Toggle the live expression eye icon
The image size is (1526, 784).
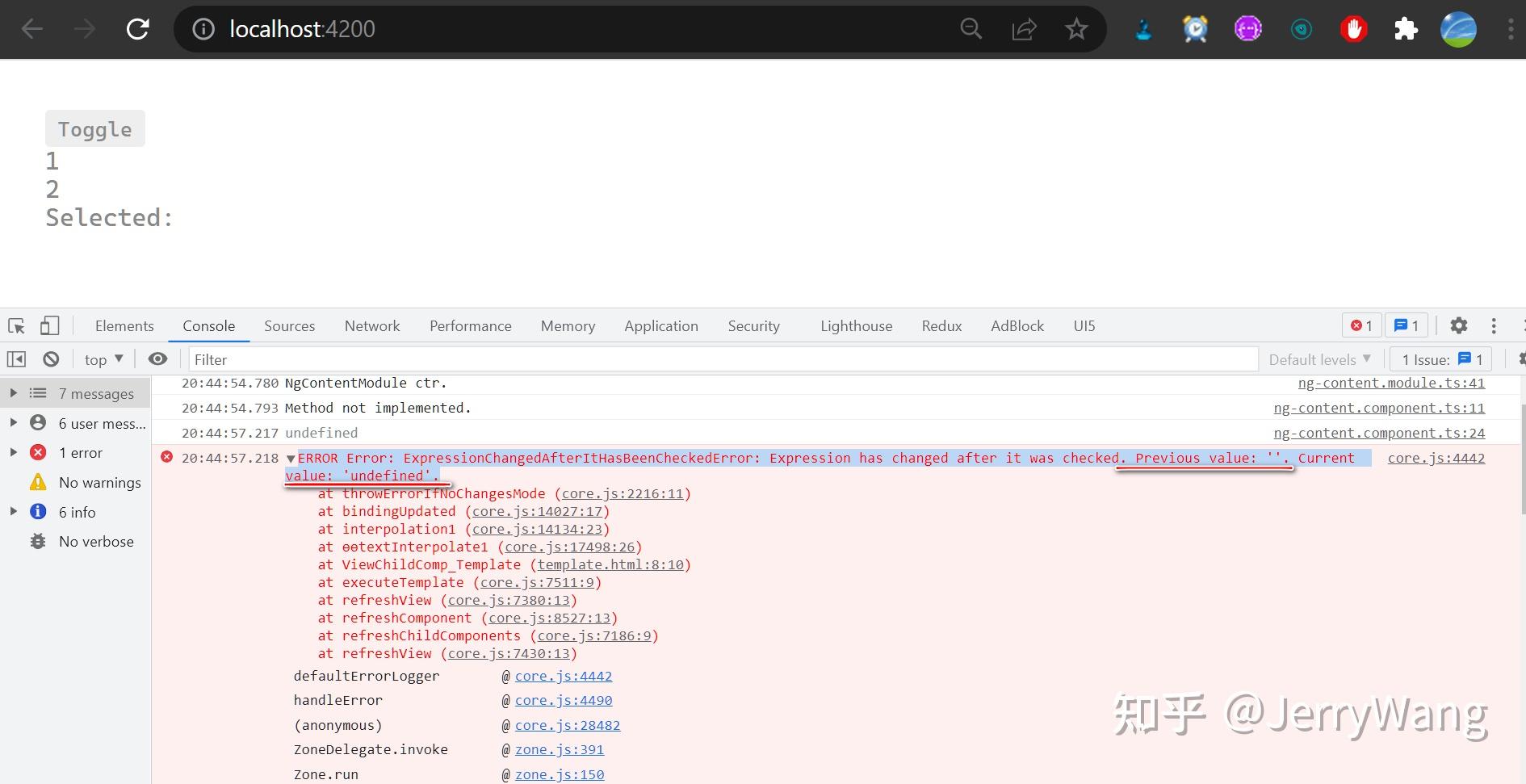[x=158, y=359]
